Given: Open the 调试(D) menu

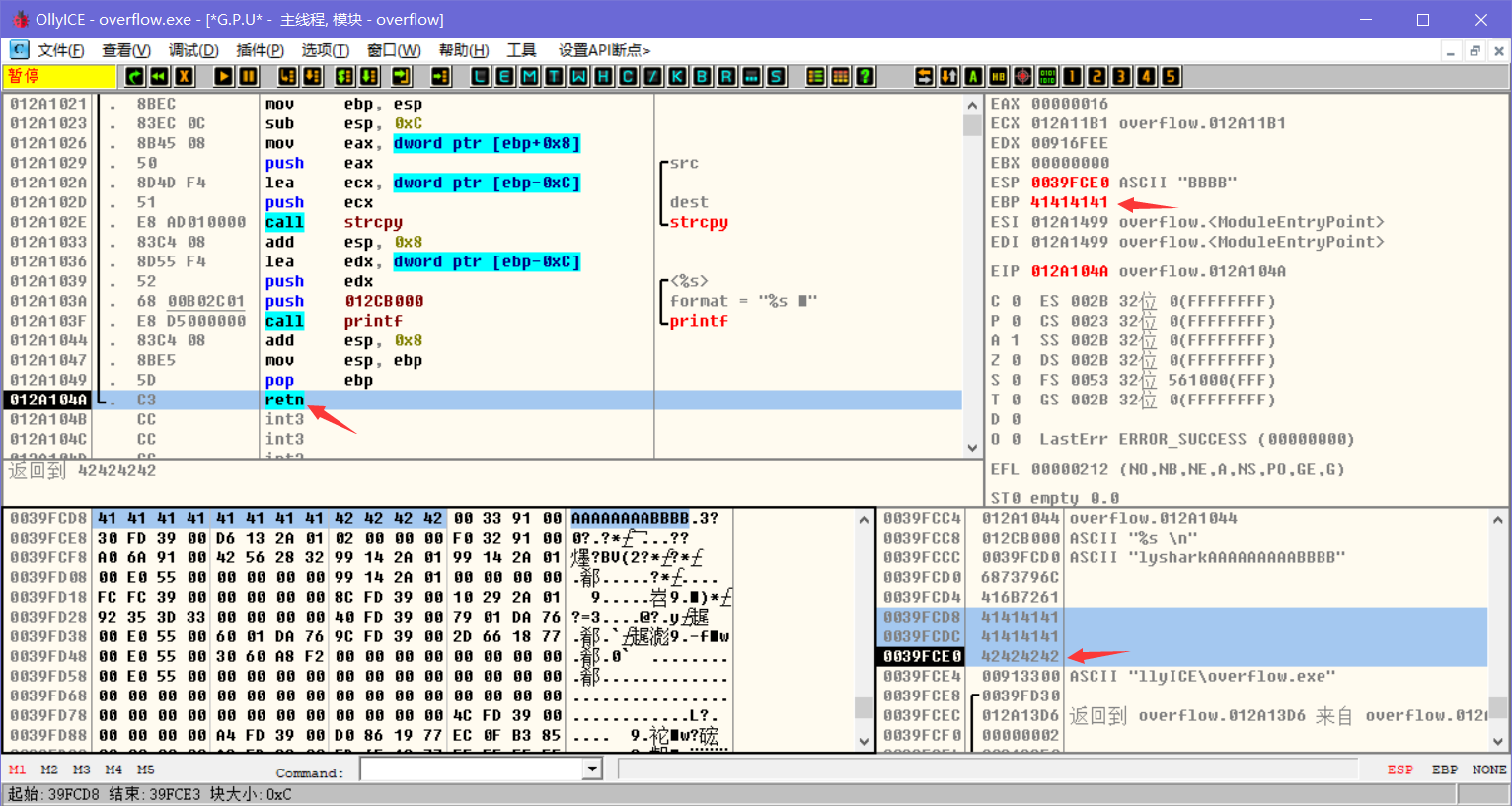Looking at the screenshot, I should click(193, 50).
